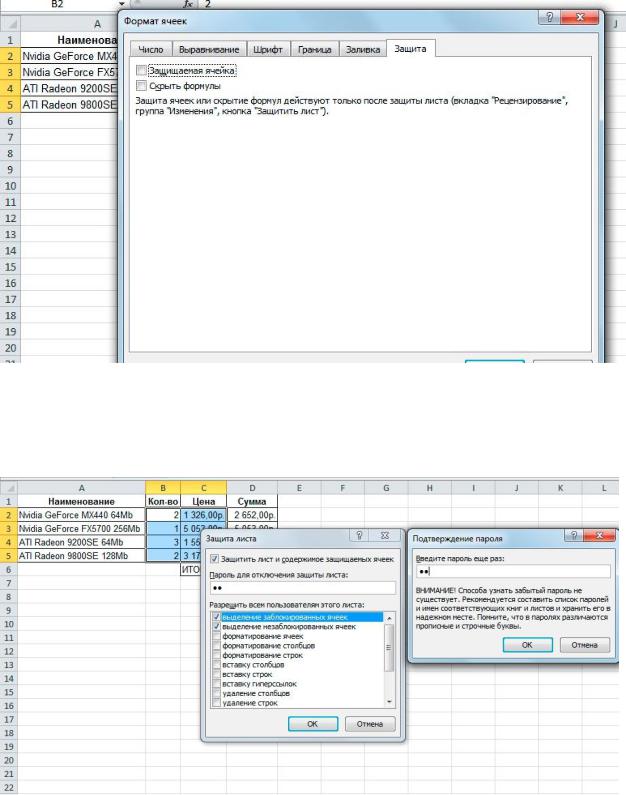Focus the Введите пароль еще раз field
Screen dimensions: 626x795
tap(513, 571)
